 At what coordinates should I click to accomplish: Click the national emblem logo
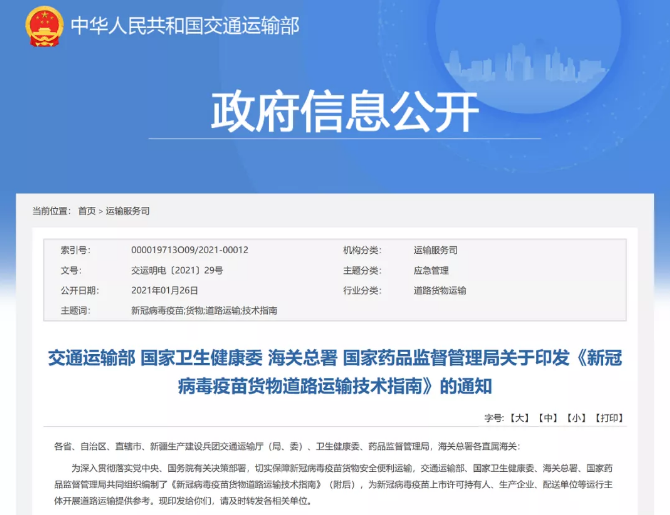click(x=44, y=26)
